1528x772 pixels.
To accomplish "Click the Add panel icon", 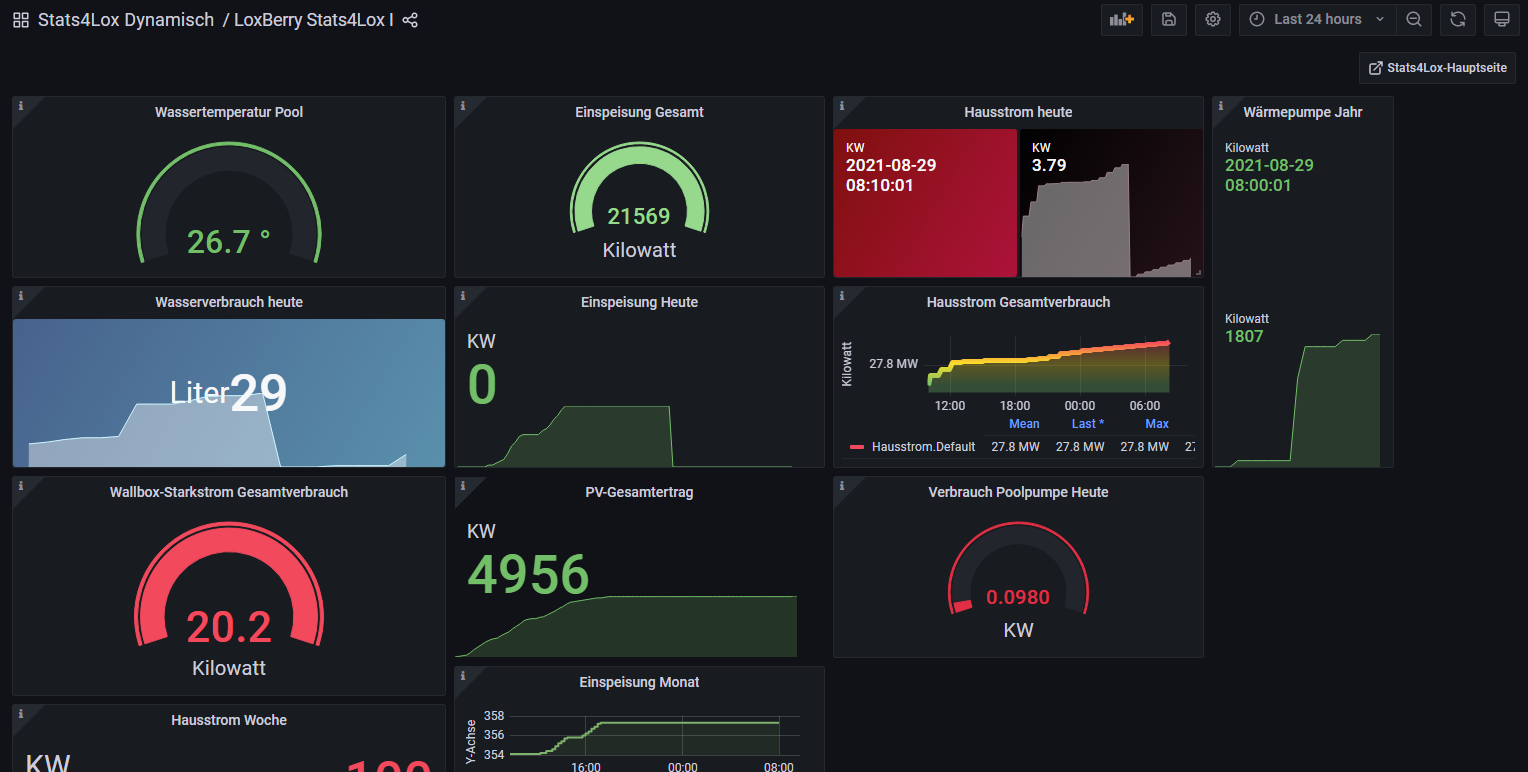I will point(1121,19).
